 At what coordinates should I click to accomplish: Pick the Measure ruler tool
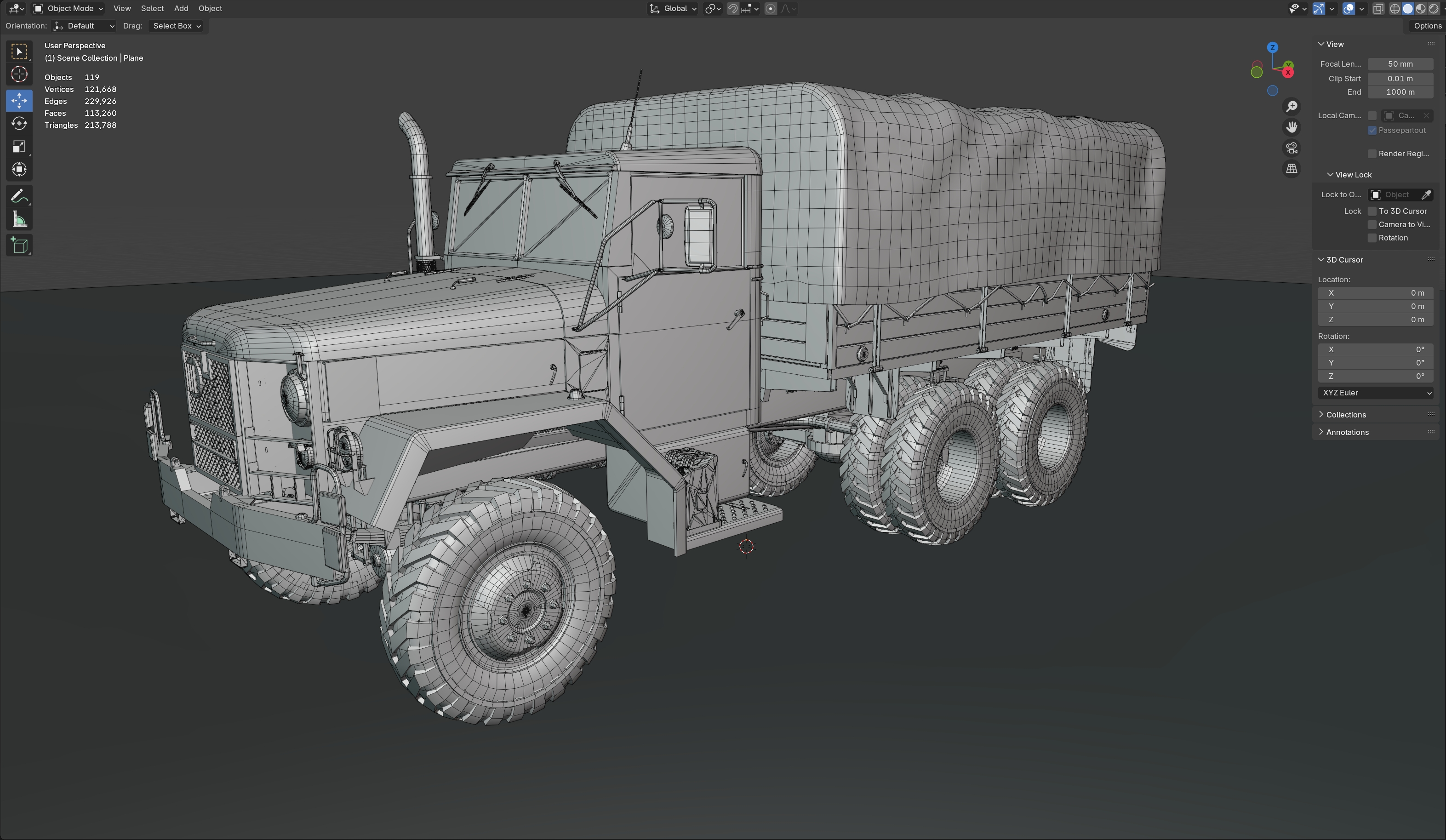19,220
